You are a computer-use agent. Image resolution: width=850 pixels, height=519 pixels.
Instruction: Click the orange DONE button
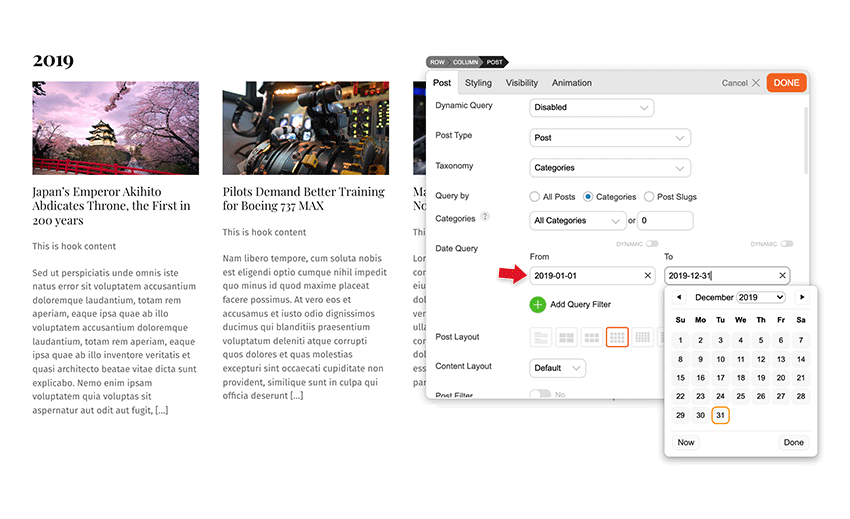pos(786,82)
